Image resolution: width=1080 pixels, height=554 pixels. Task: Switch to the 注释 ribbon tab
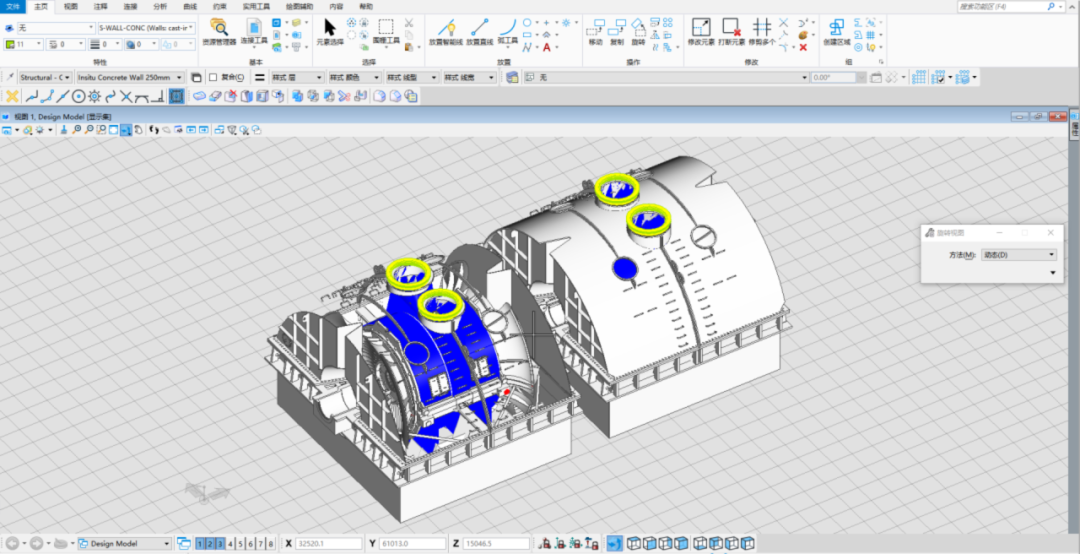[x=101, y=6]
